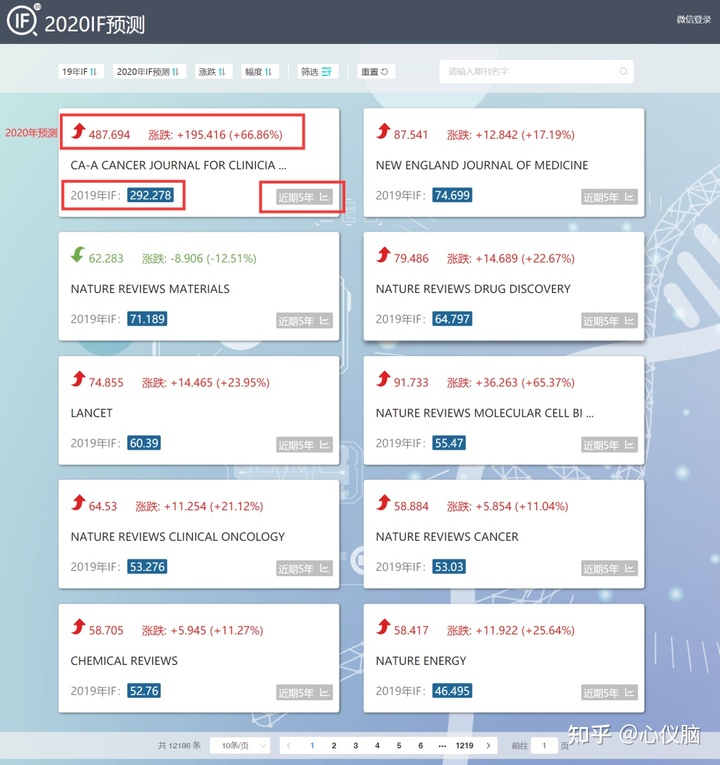Open 近期5年 chart for Nature Reviews Materials
The image size is (720, 765).
[x=304, y=321]
